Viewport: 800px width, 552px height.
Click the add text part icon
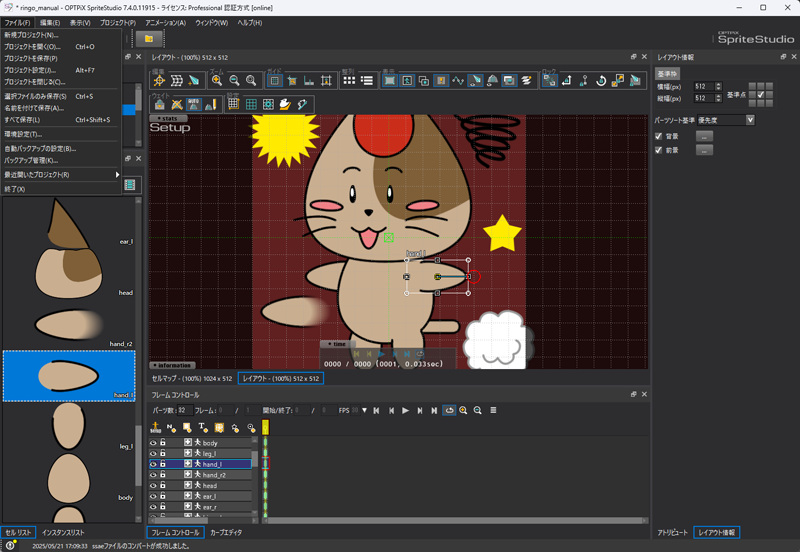tap(203, 428)
